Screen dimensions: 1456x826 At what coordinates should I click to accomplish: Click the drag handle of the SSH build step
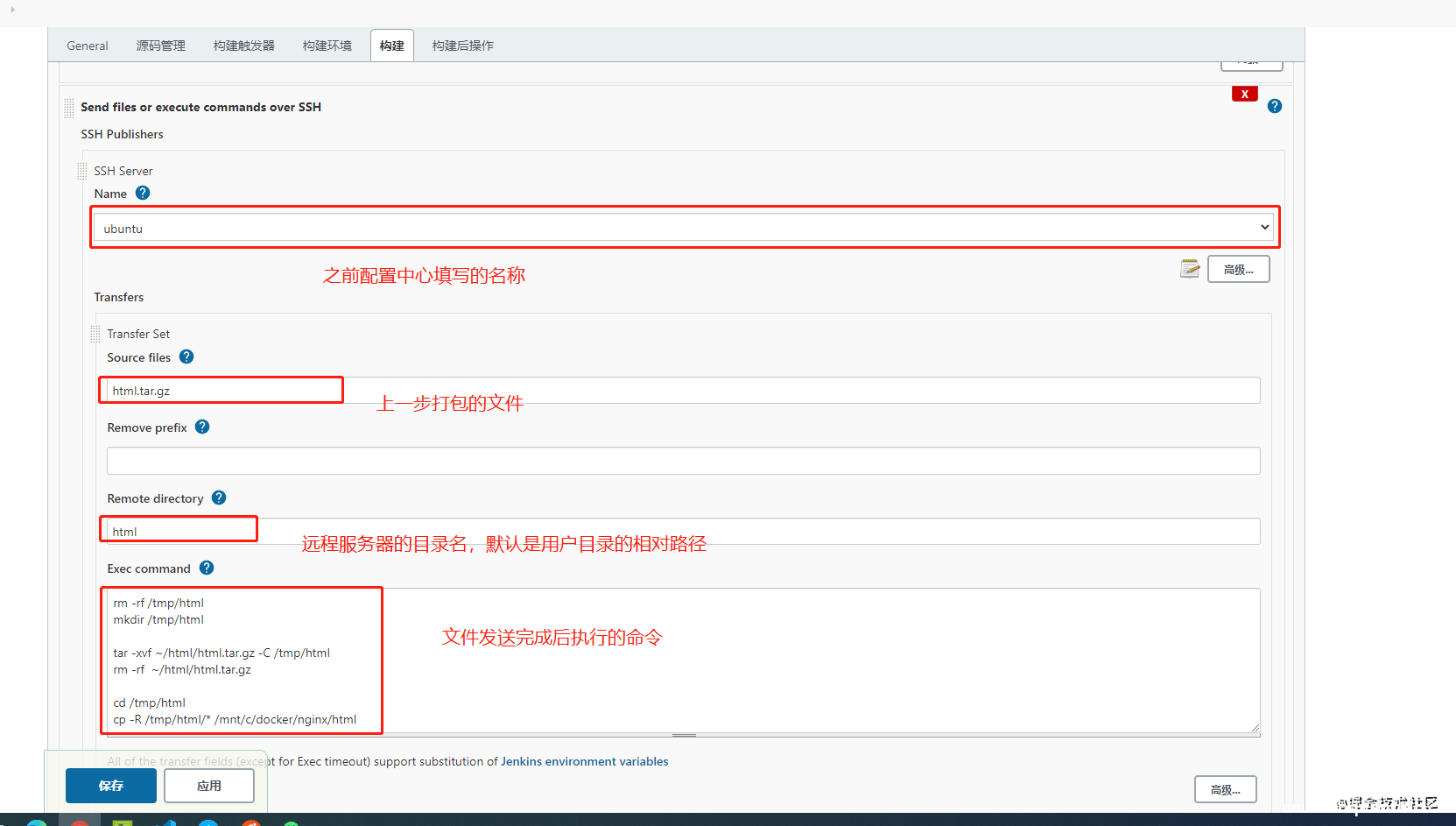coord(68,107)
